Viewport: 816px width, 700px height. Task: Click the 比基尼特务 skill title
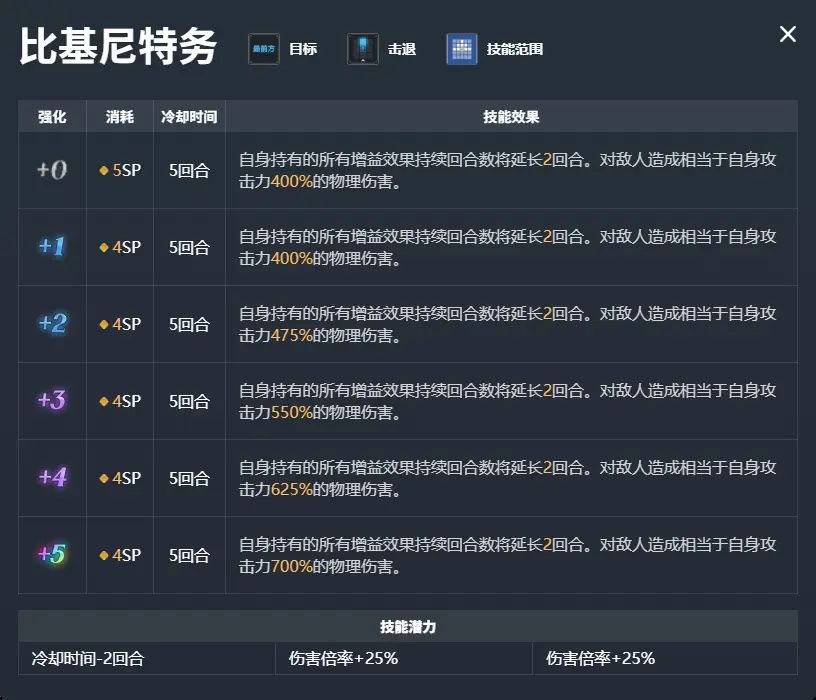118,47
